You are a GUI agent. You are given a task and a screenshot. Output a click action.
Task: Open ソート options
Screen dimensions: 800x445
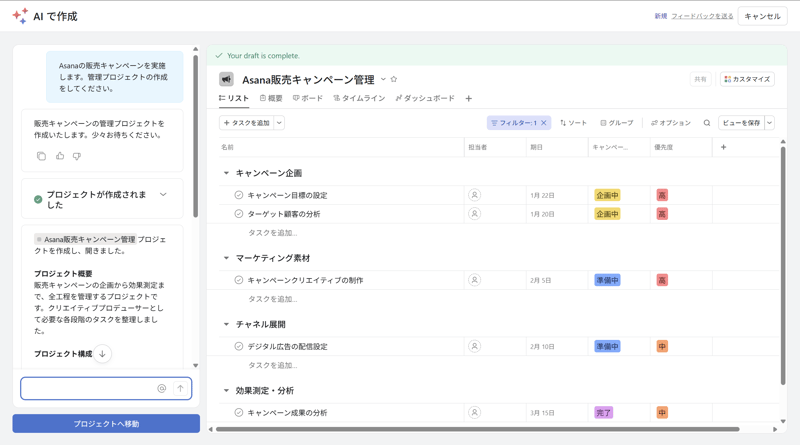[x=573, y=123]
